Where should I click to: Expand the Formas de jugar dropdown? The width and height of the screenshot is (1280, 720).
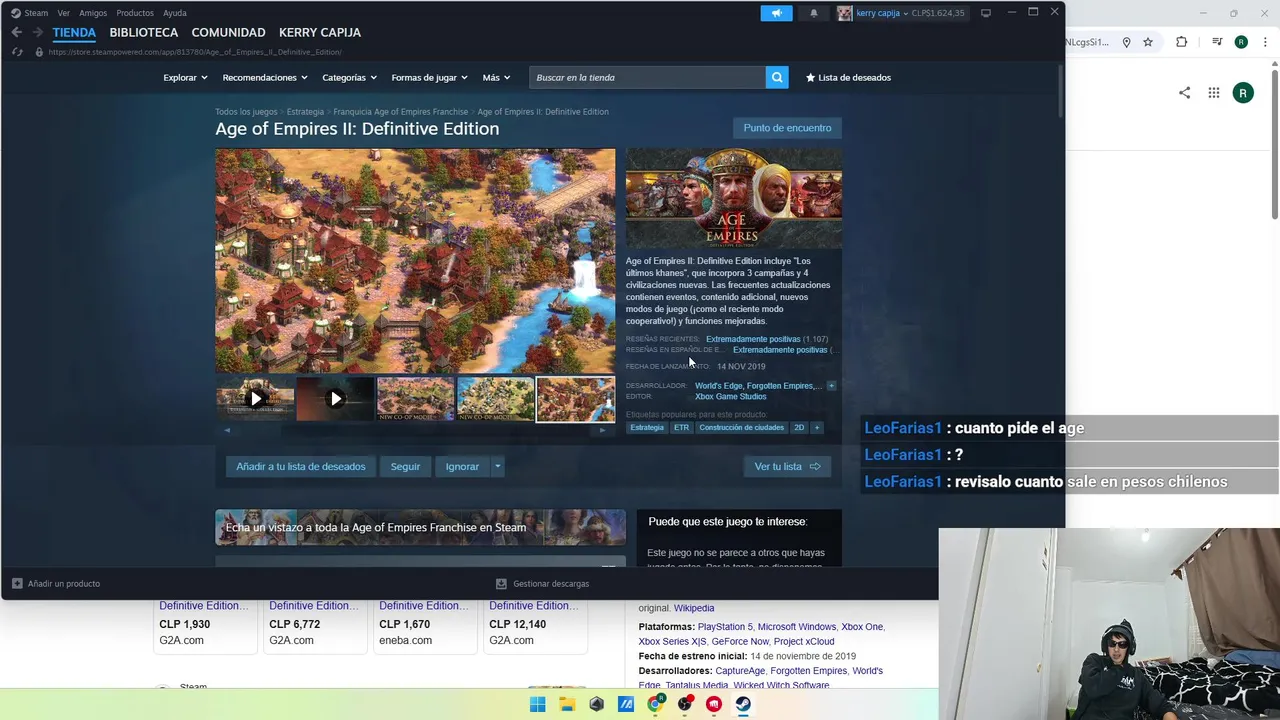point(429,77)
